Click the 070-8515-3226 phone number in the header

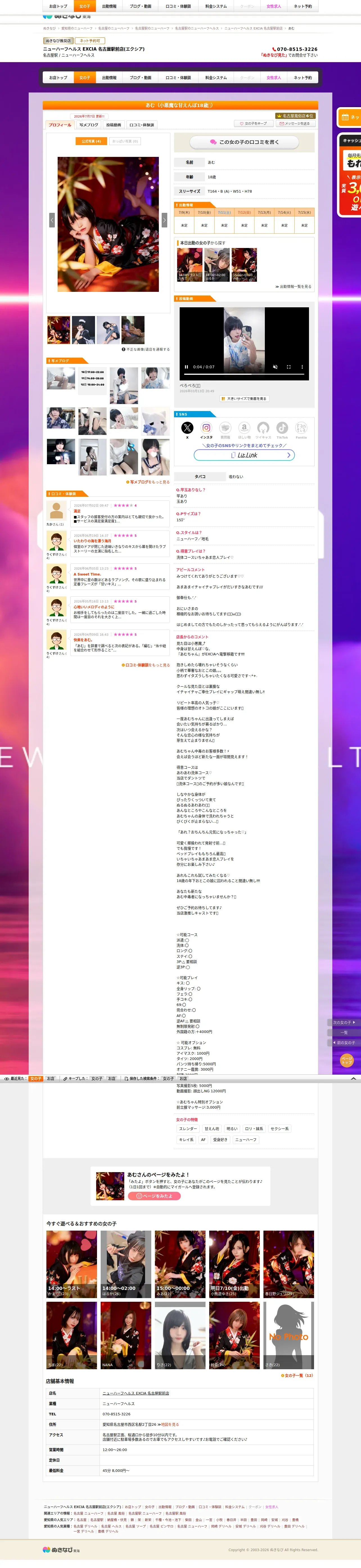point(295,49)
